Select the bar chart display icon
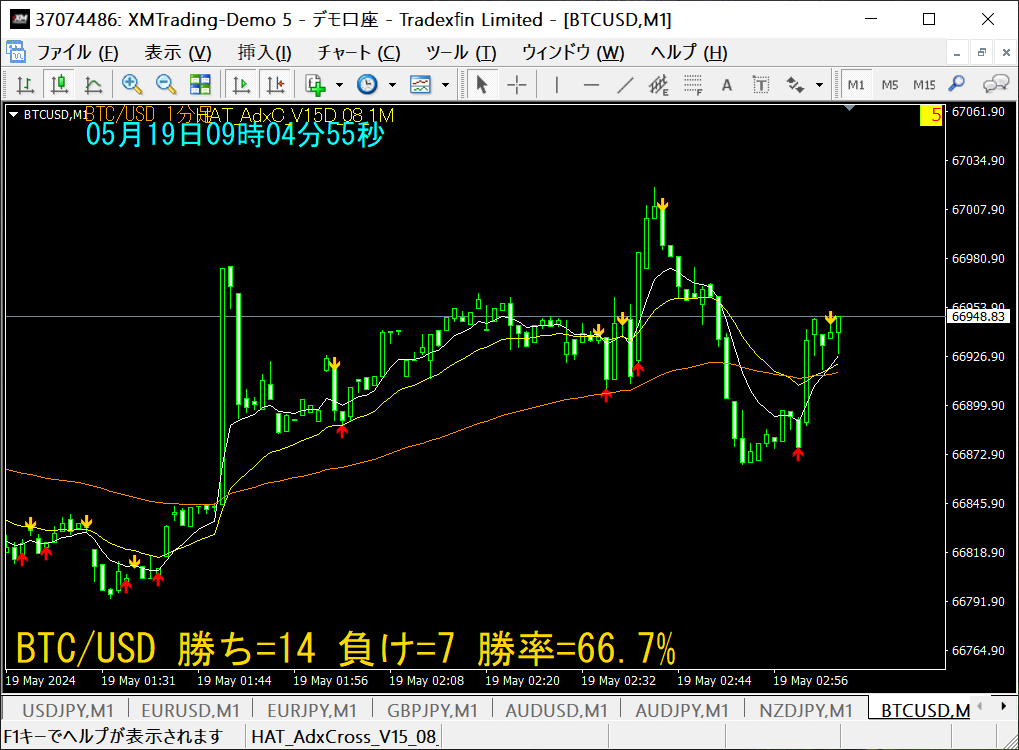1019x750 pixels. [25, 84]
